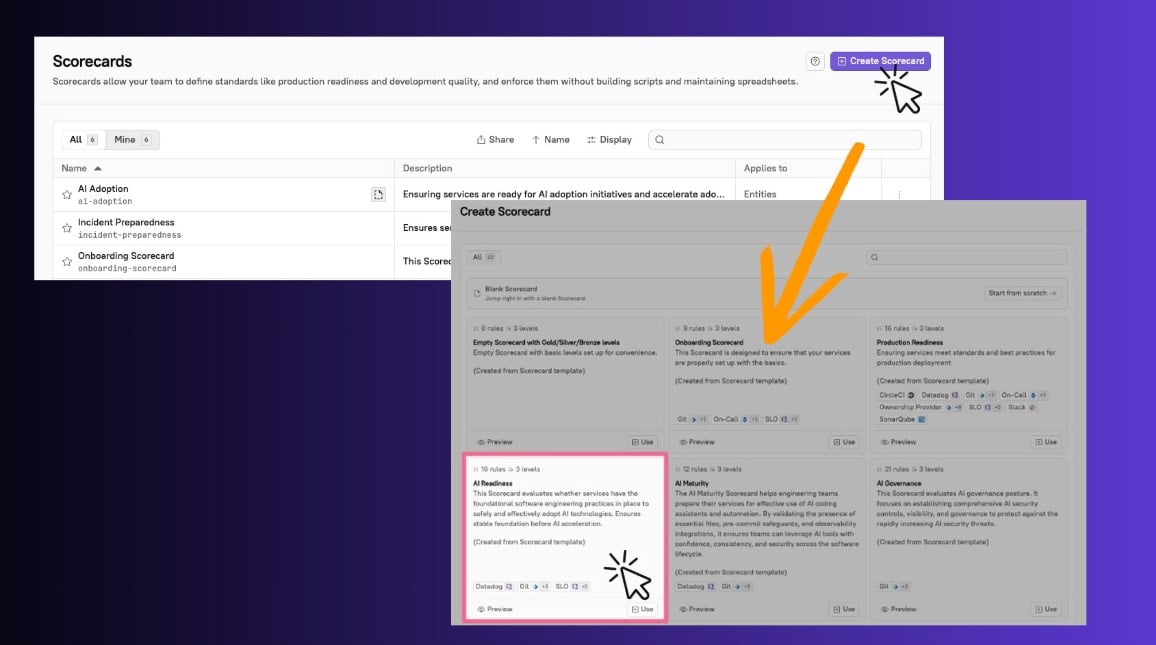Click the Production Readiness card title
Screen dimensions: 1156x645
pyautogui.click(x=910, y=343)
